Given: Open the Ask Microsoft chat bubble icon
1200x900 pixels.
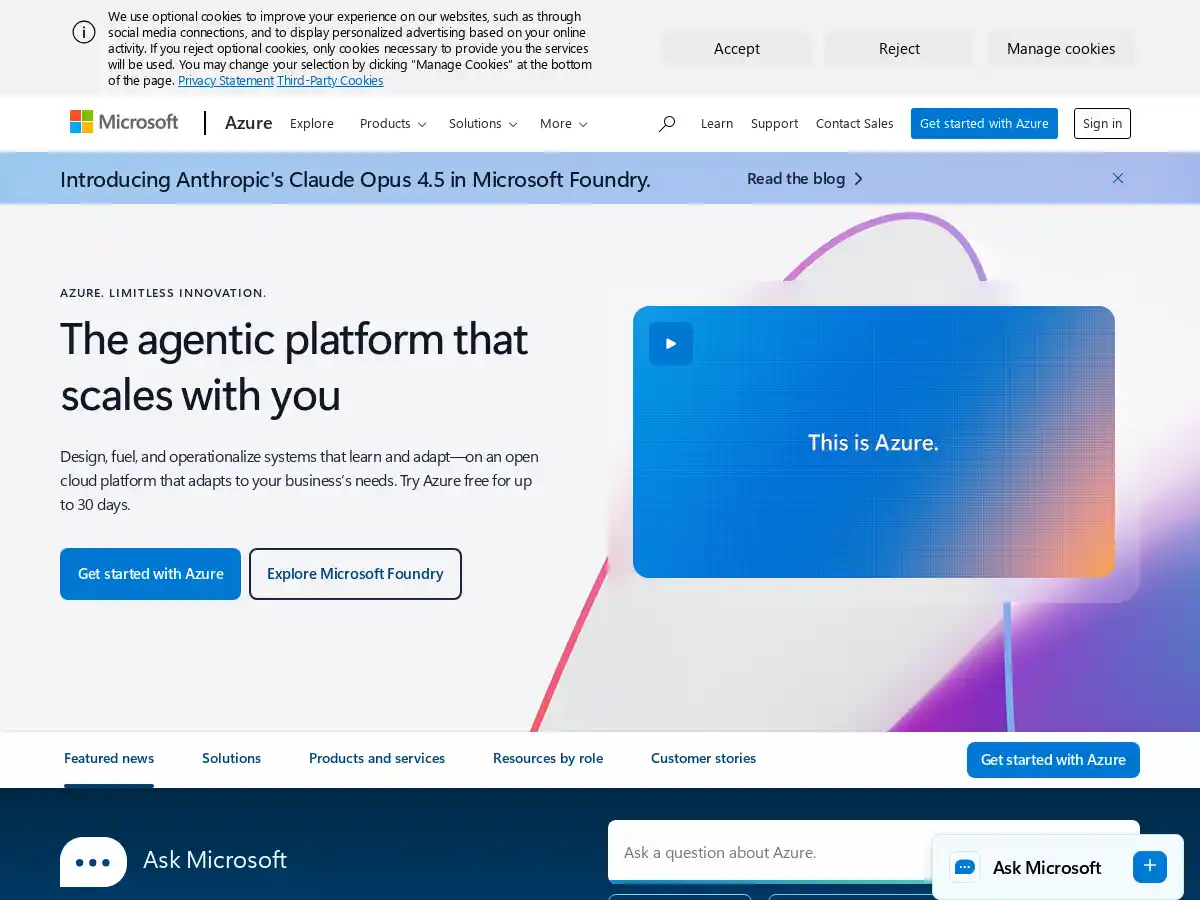Looking at the screenshot, I should [965, 867].
